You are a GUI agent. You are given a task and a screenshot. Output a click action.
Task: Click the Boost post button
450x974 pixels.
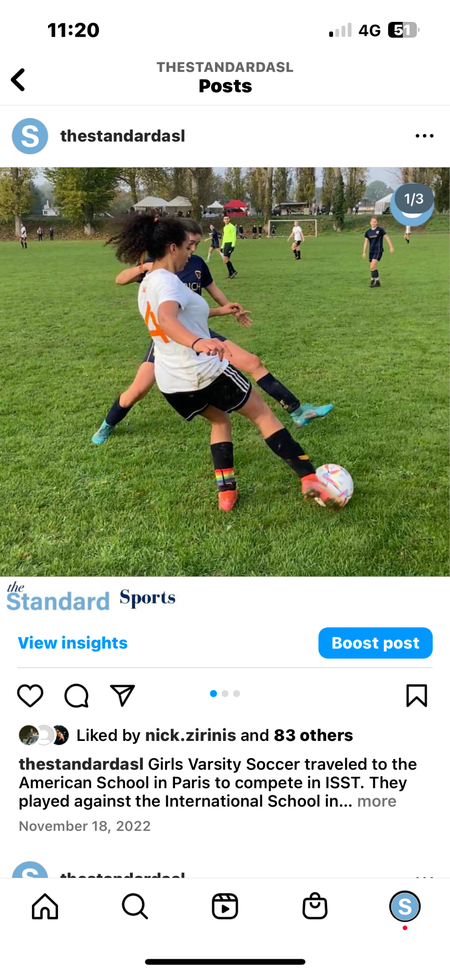click(x=375, y=643)
